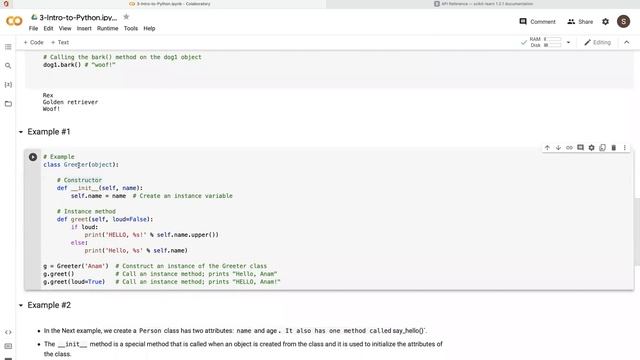Click the 'Example #2' heading text
This screenshot has height=360, width=640.
pos(49,305)
